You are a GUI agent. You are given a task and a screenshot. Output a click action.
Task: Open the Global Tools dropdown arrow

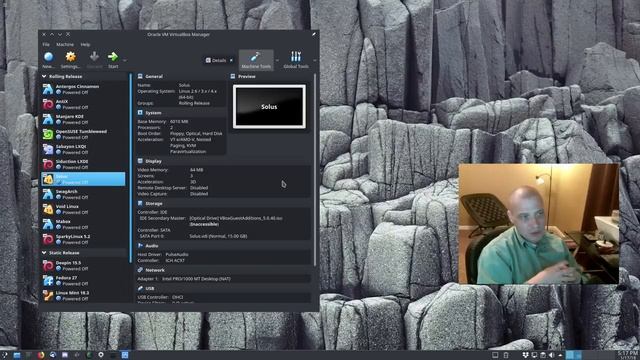point(314,60)
